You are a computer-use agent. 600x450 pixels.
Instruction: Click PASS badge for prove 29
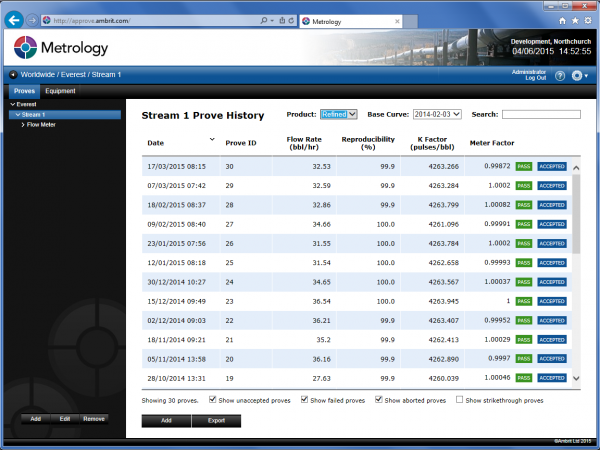click(524, 186)
